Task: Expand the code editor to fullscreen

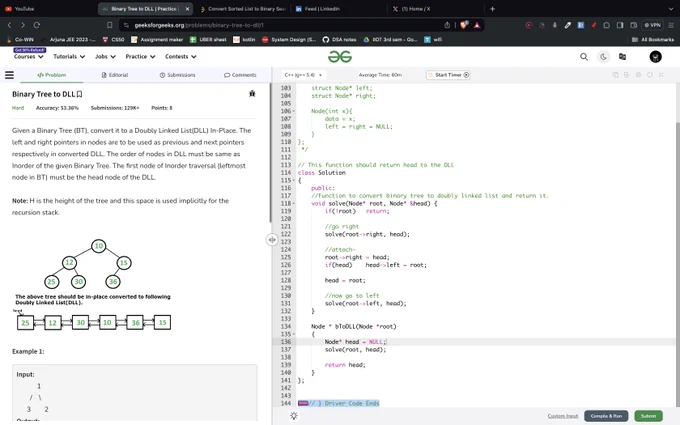Action: tap(661, 75)
